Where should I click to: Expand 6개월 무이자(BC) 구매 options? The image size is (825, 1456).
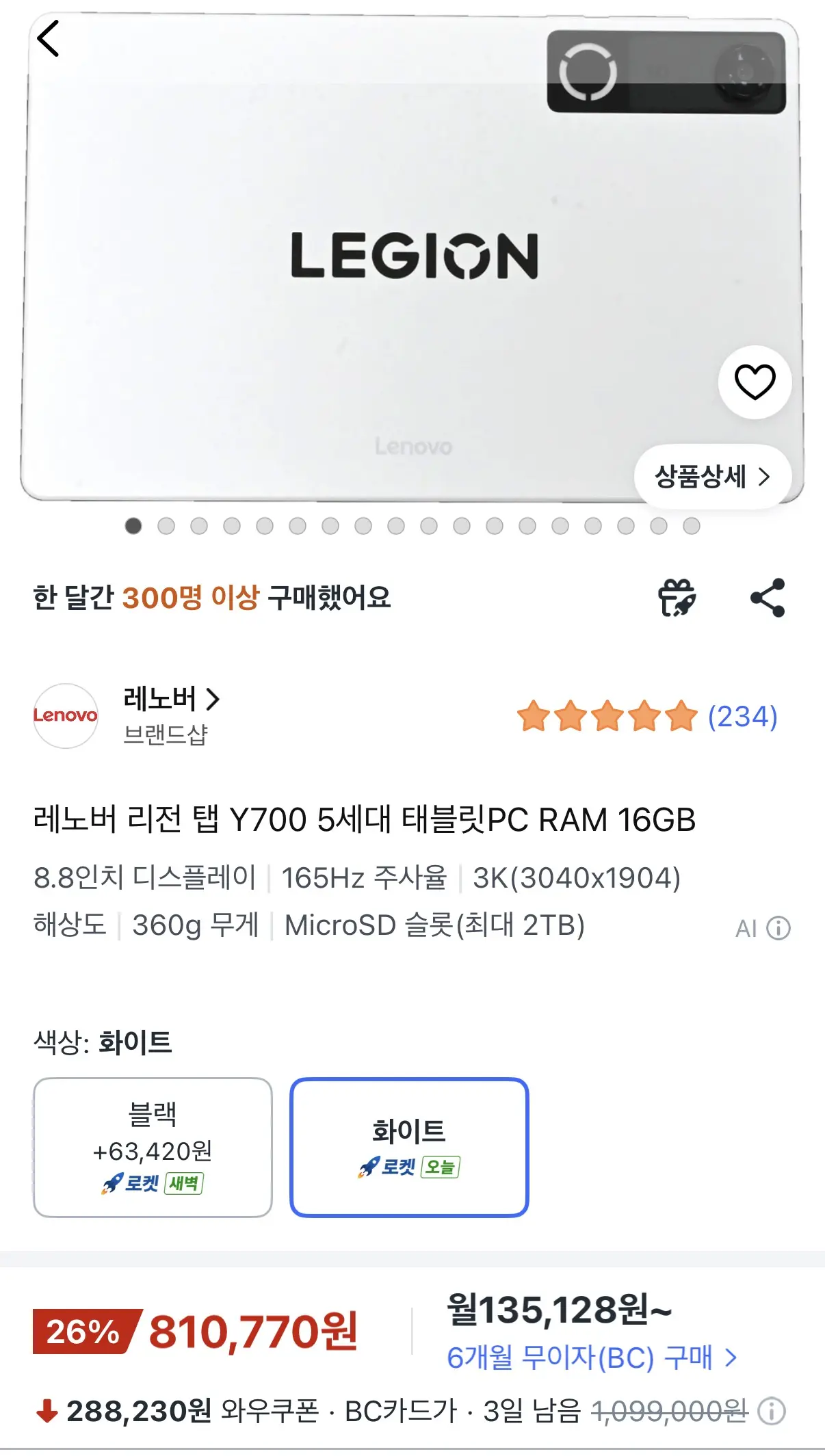[592, 1357]
